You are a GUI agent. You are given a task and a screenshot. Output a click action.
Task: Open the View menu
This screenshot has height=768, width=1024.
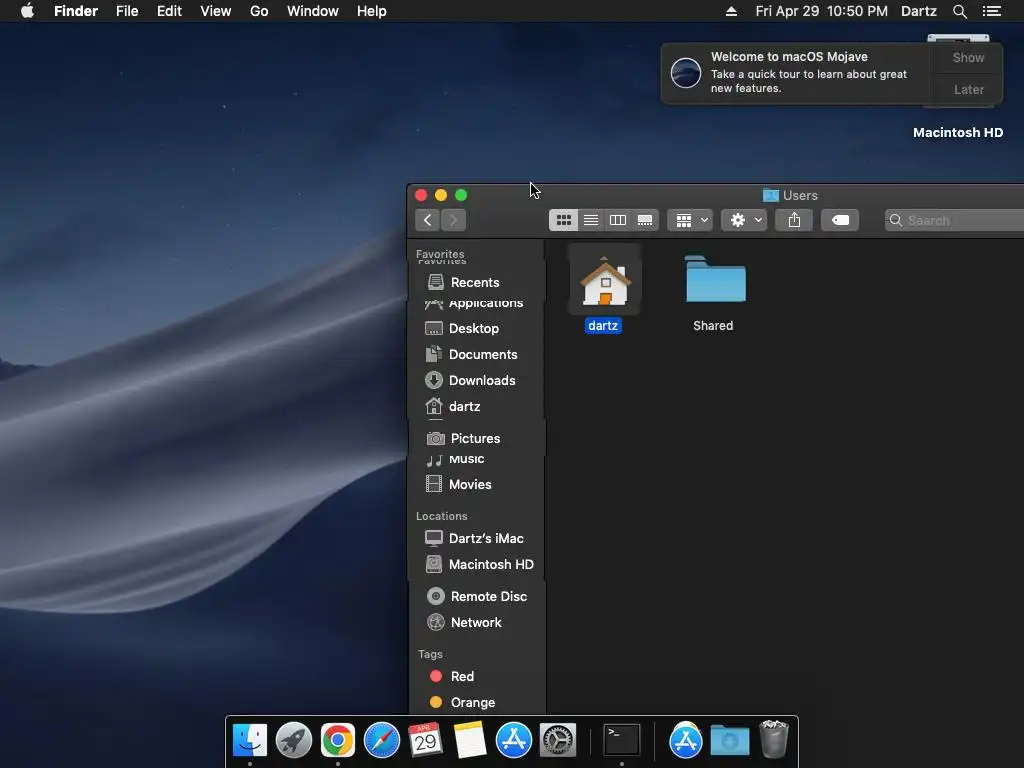(x=216, y=11)
